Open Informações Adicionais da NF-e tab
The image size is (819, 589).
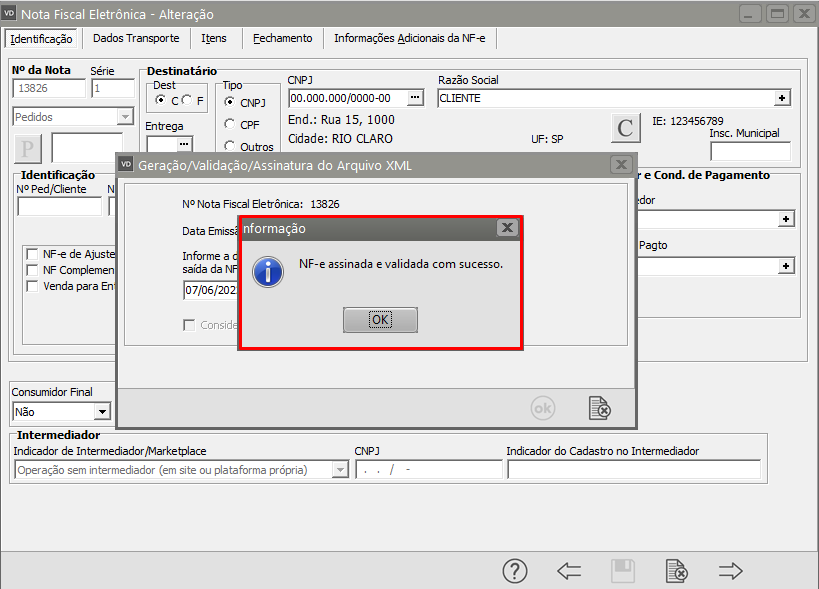point(409,38)
